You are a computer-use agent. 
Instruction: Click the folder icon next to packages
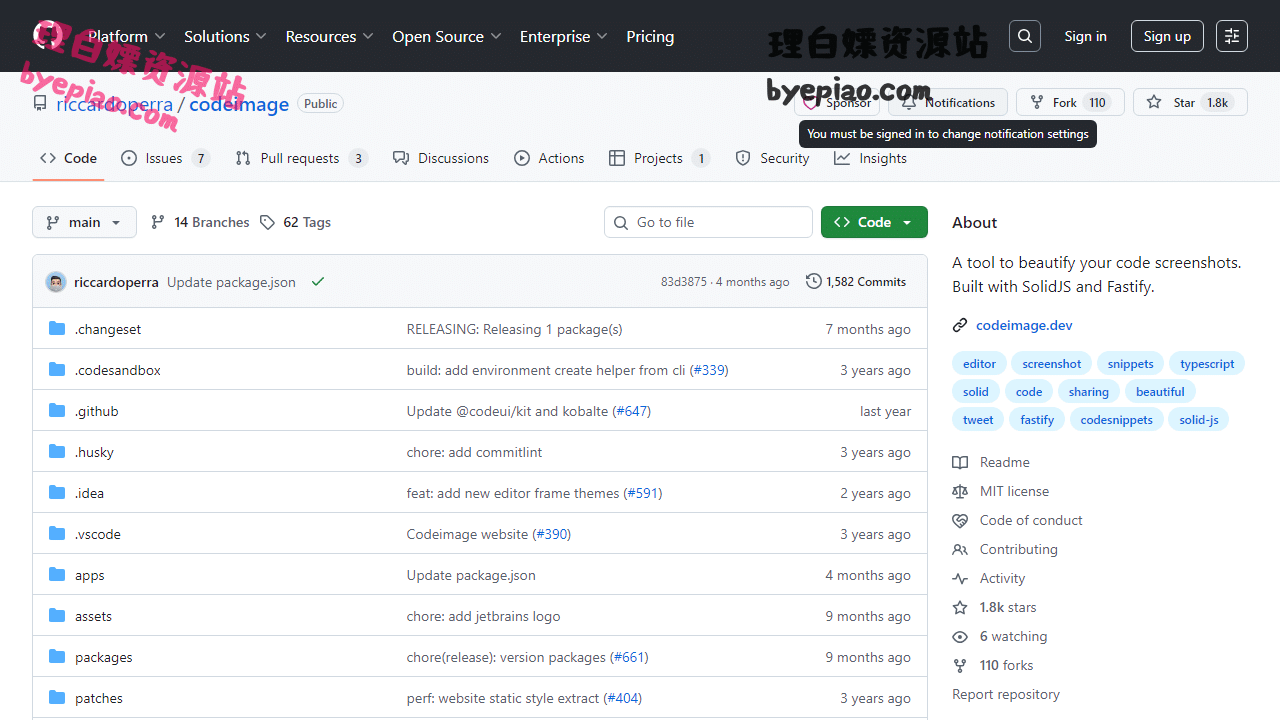57,657
